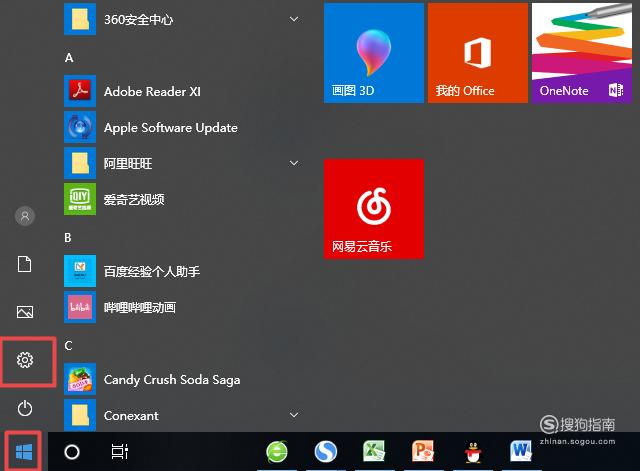Click the 百度经验个人助手 icon
This screenshot has height=471, width=640.
pos(80,271)
